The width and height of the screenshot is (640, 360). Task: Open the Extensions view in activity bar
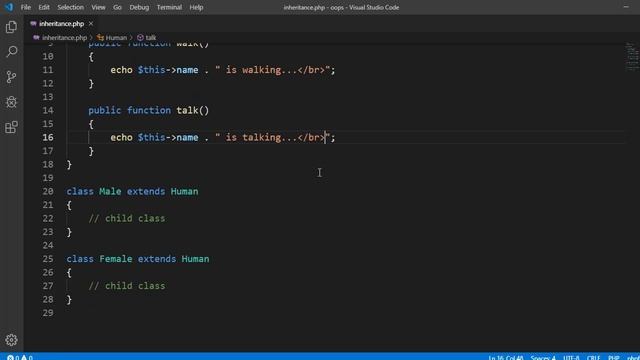pyautogui.click(x=11, y=127)
